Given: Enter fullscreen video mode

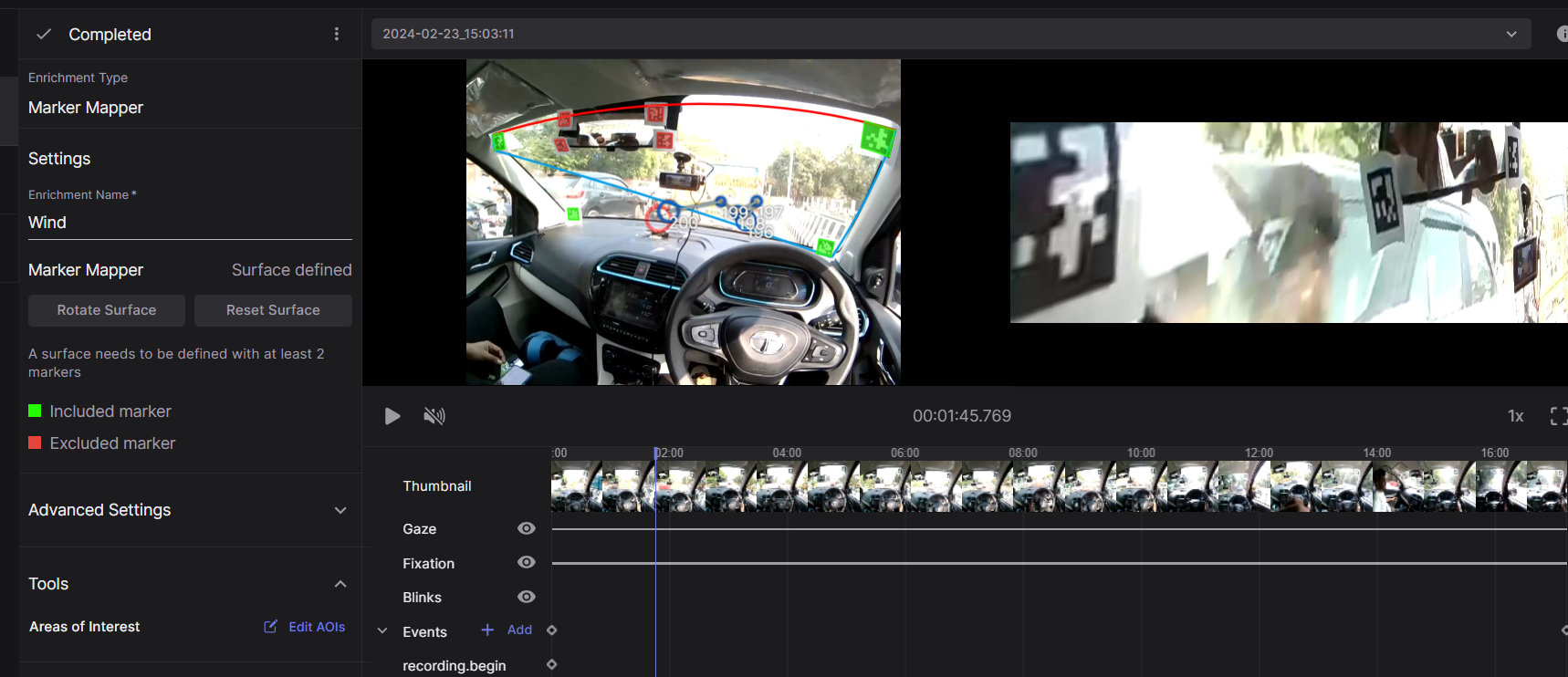Looking at the screenshot, I should pyautogui.click(x=1559, y=416).
